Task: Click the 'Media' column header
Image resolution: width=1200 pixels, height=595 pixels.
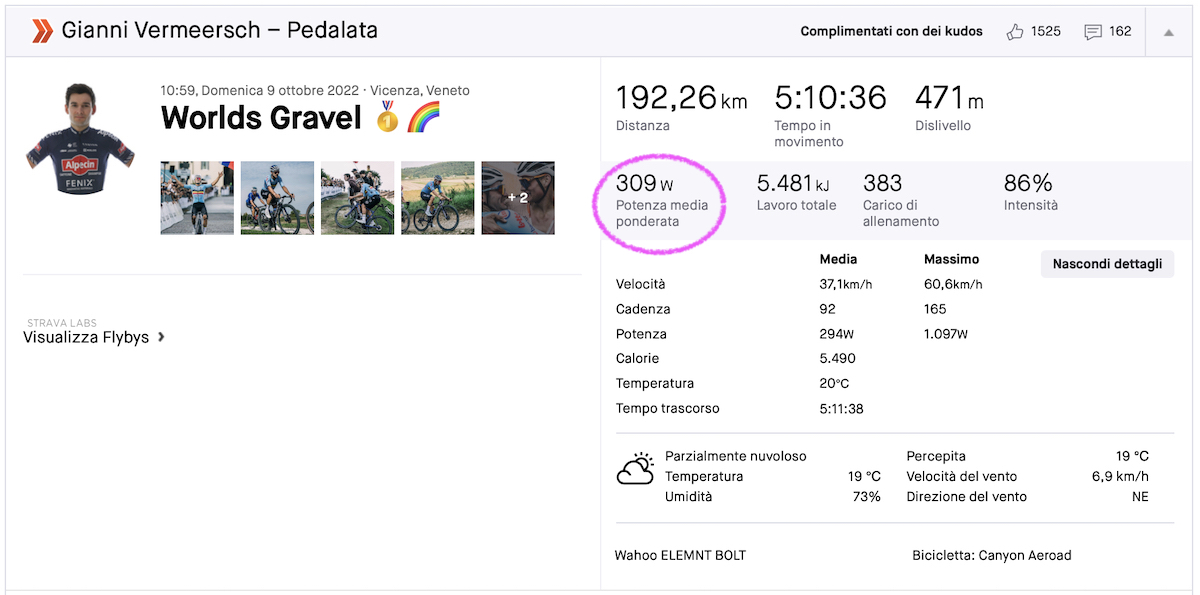Action: [838, 260]
